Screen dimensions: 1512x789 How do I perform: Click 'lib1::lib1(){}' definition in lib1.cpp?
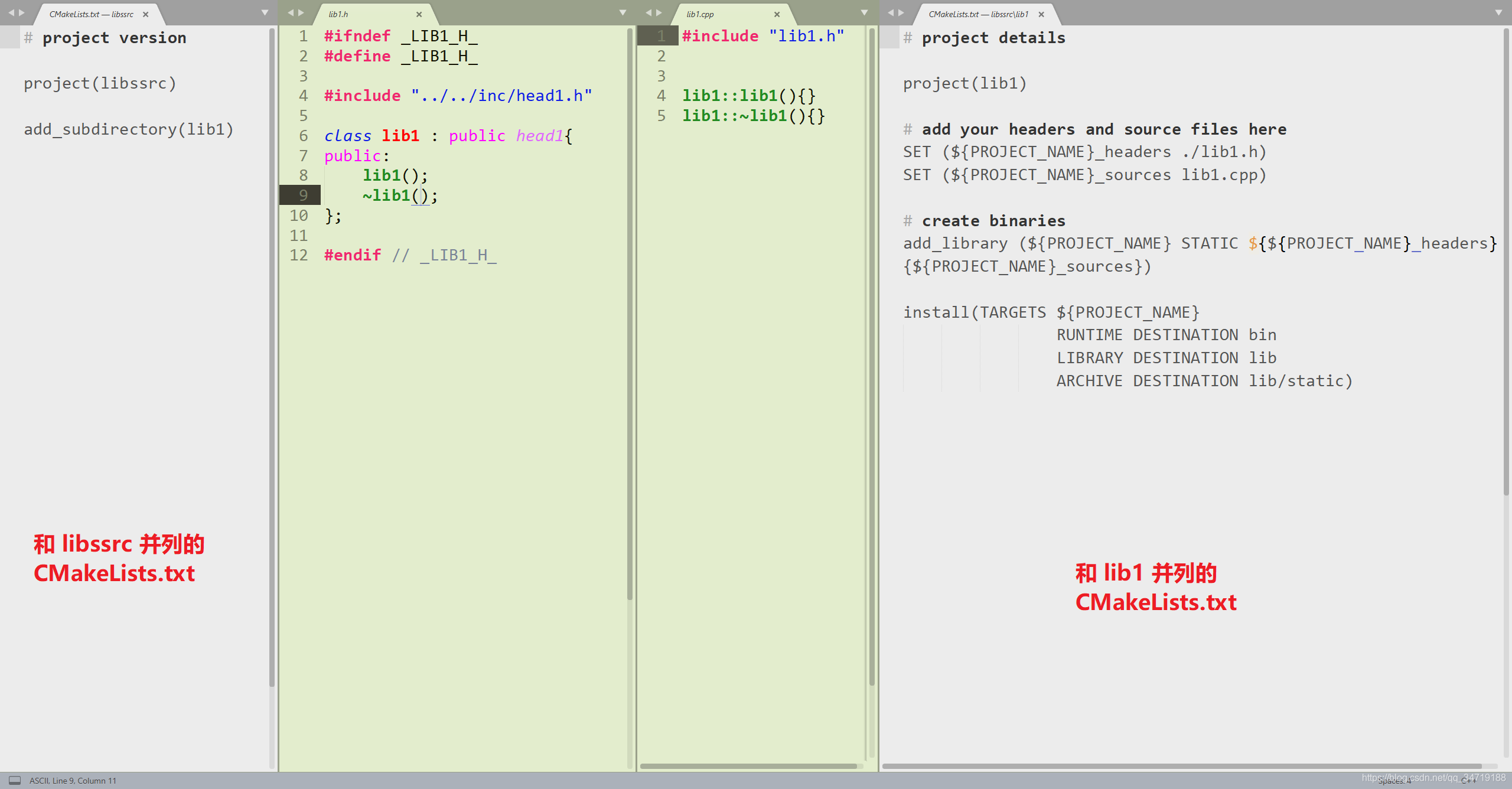749,96
